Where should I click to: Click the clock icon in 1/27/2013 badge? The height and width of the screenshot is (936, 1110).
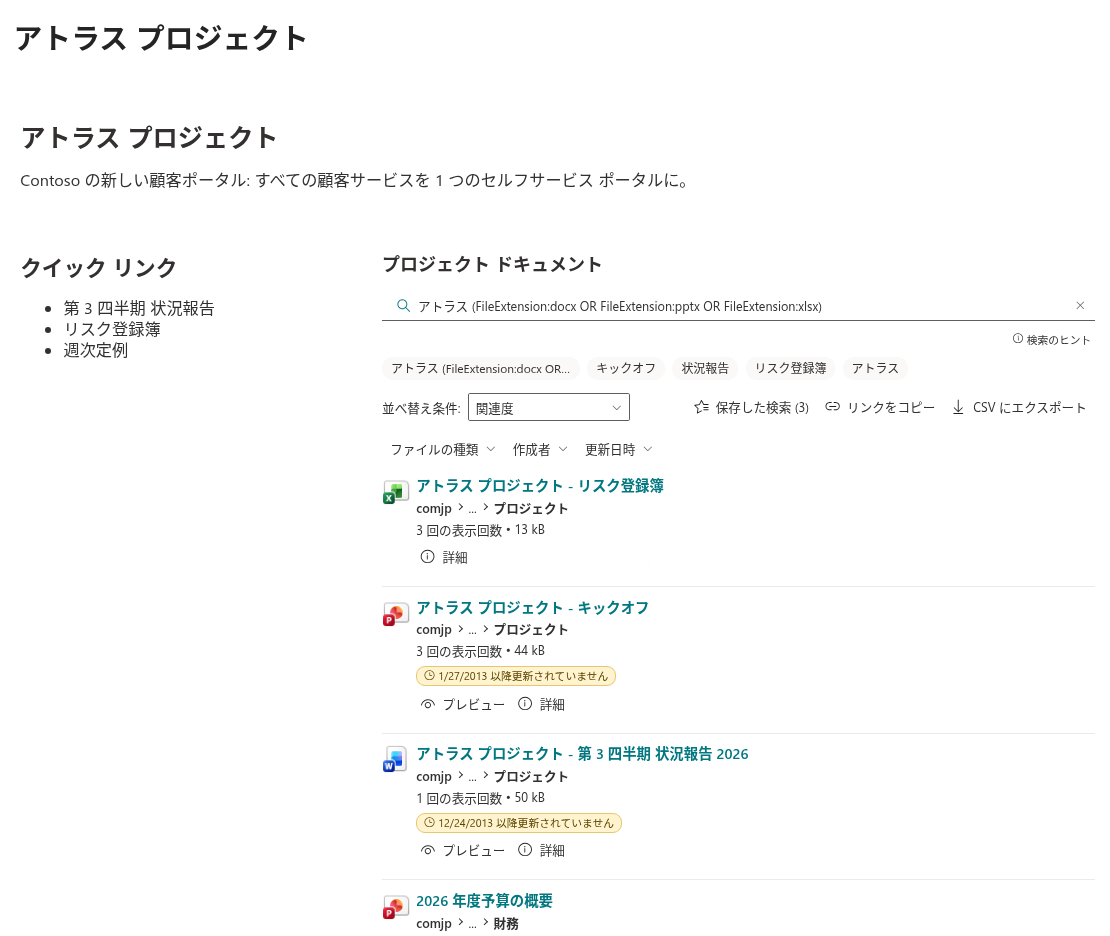click(429, 675)
